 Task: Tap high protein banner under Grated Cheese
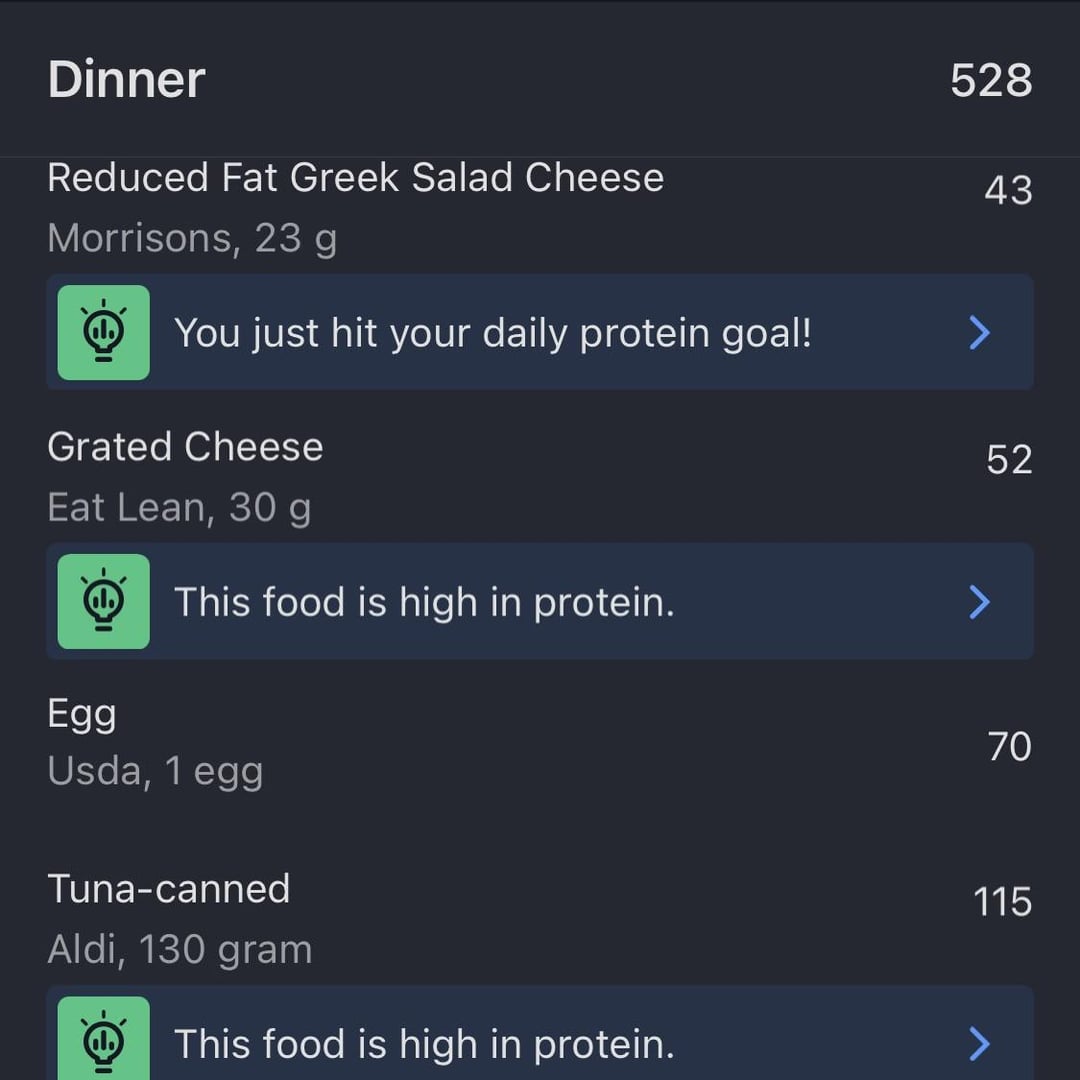point(540,601)
